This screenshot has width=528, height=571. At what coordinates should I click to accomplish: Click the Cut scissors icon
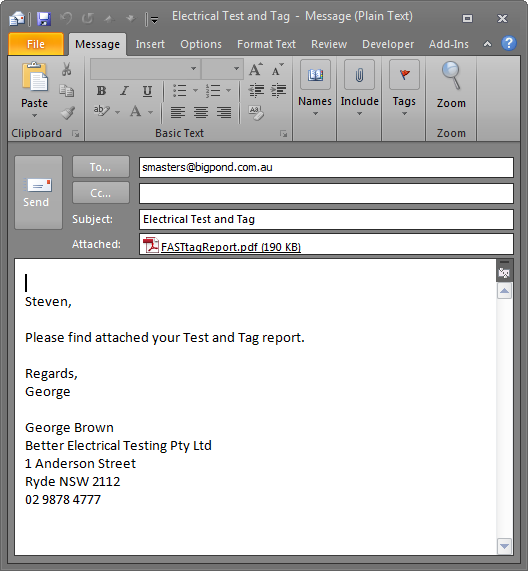(66, 69)
